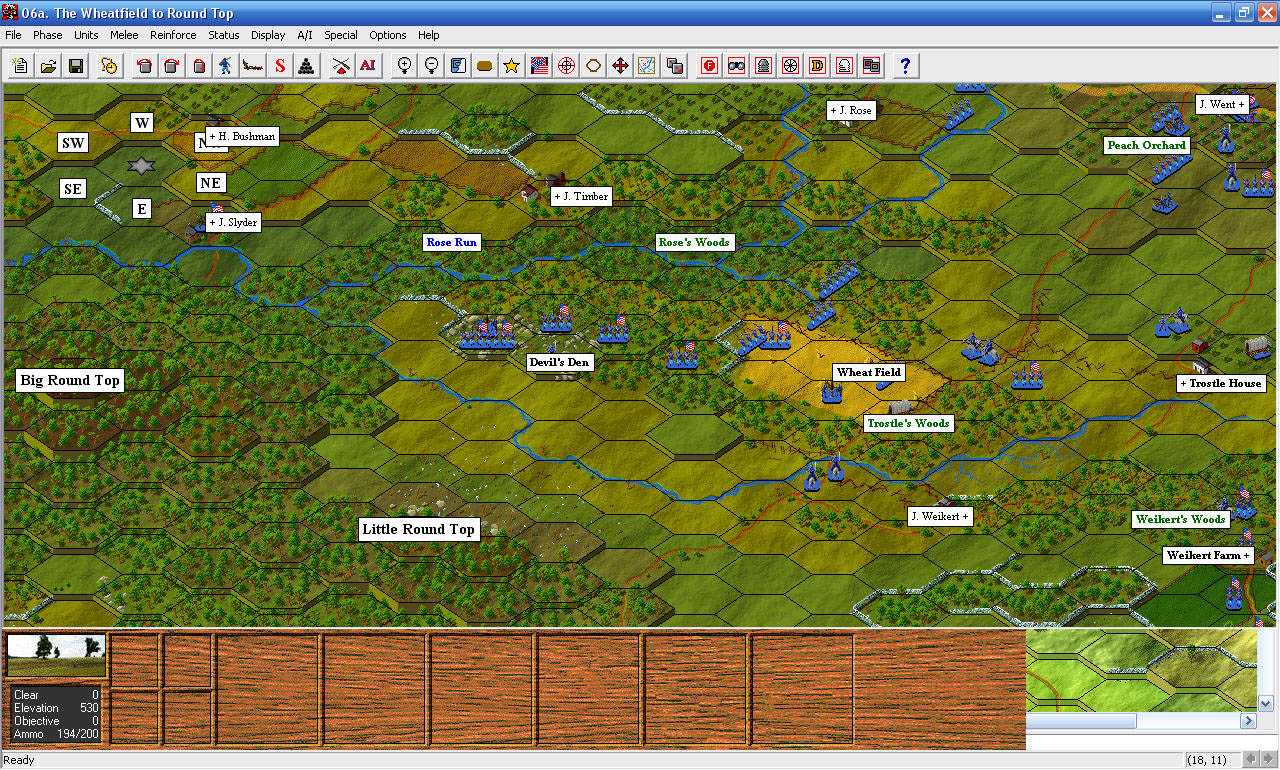Screen dimensions: 1280x770
Task: Click the Weikert's Woods map label
Action: [x=1180, y=519]
